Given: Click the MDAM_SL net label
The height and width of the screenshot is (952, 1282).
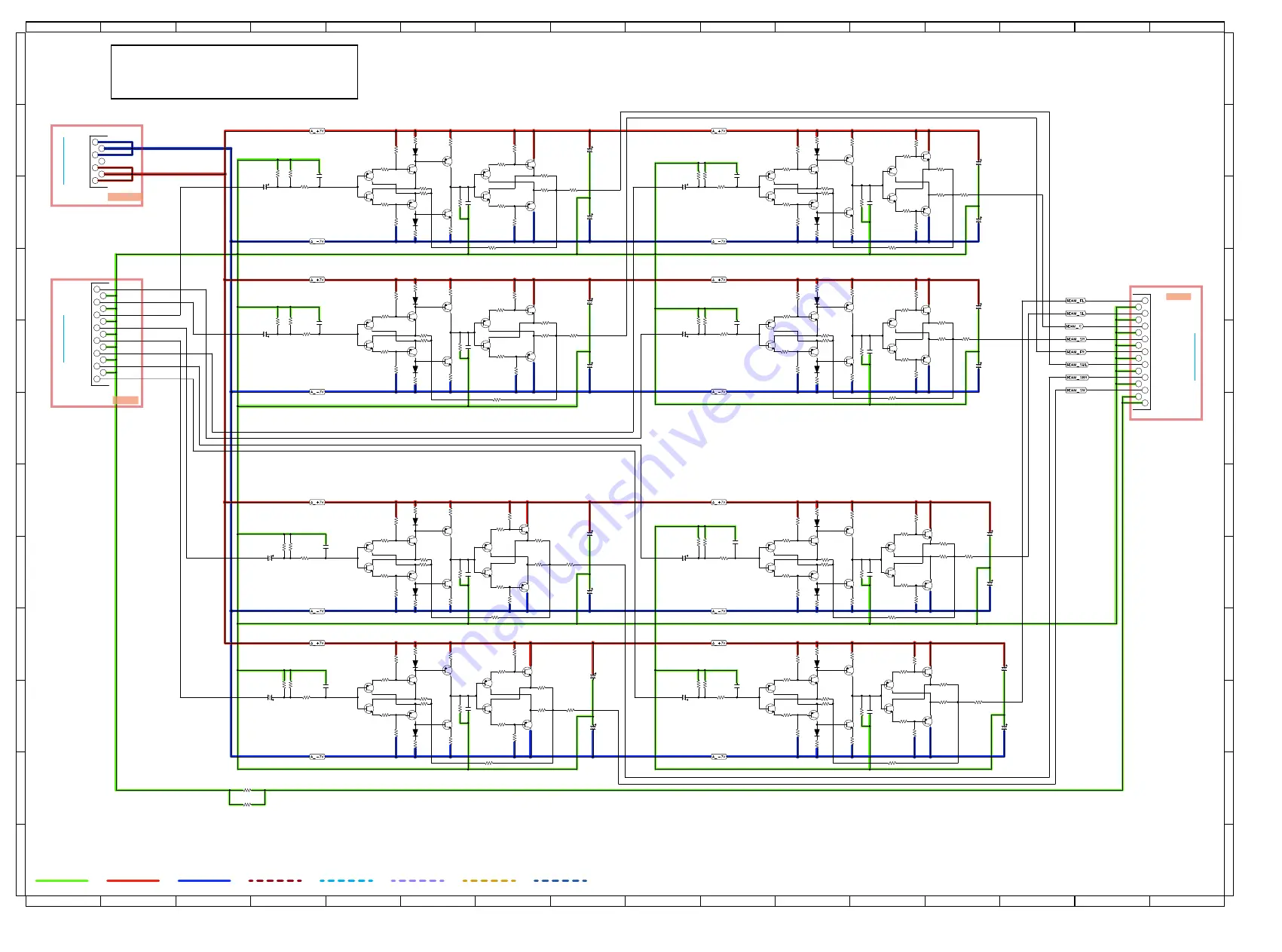Looking at the screenshot, I should 1075,314.
